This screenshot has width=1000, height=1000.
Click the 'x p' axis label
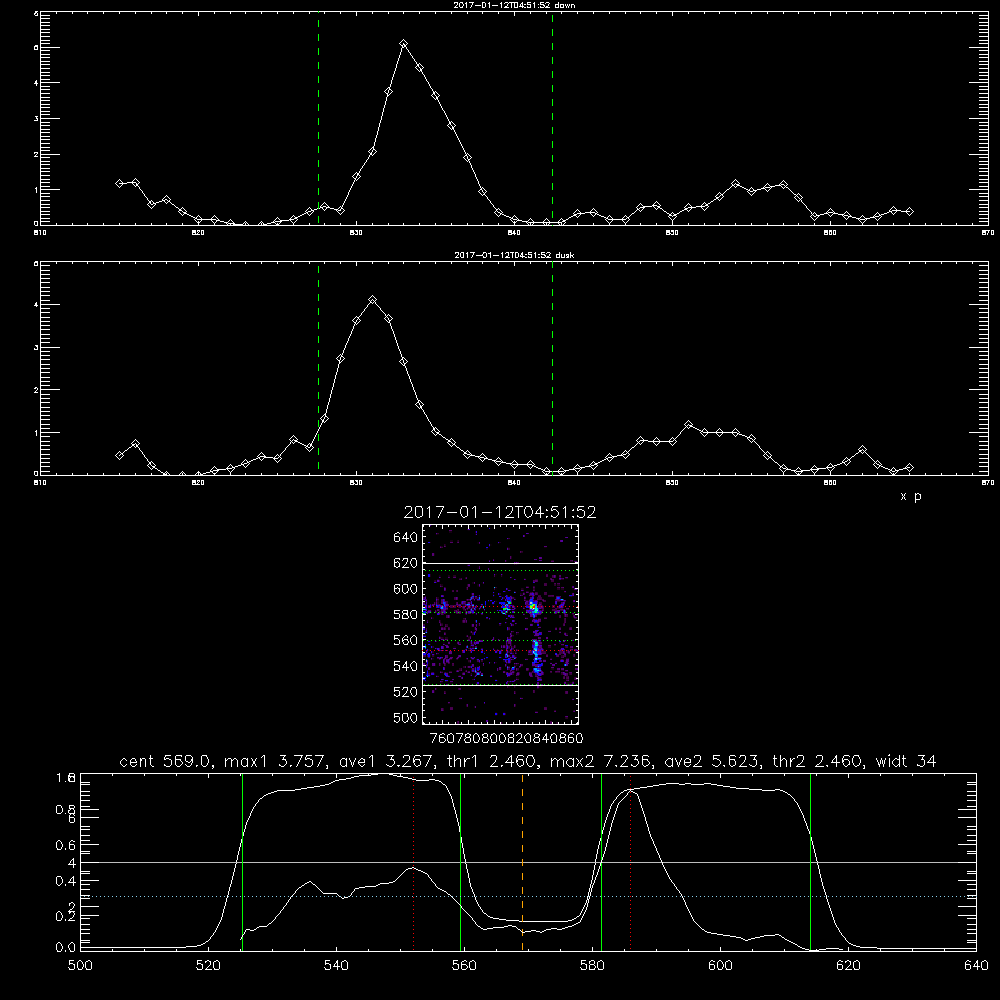(911, 496)
